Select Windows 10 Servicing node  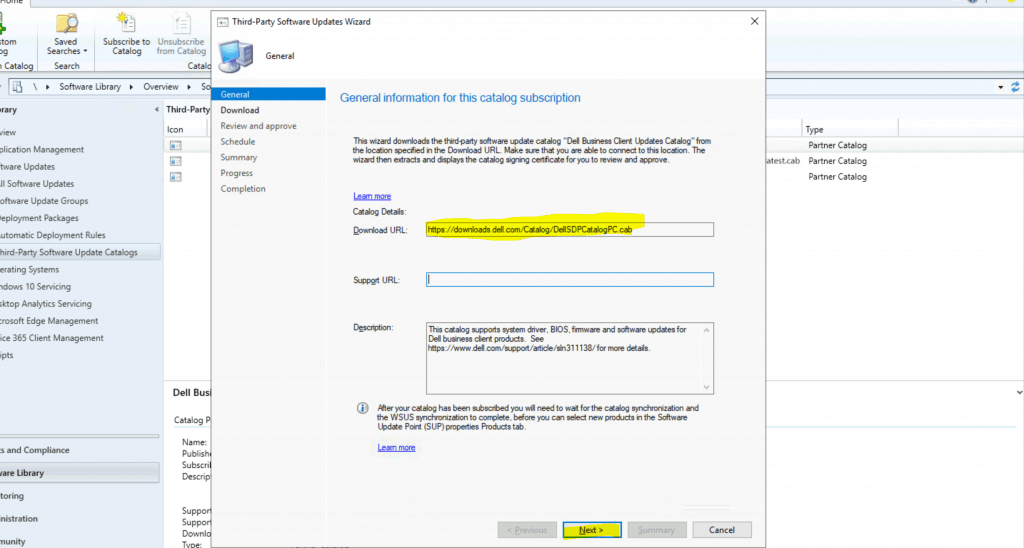tap(35, 286)
